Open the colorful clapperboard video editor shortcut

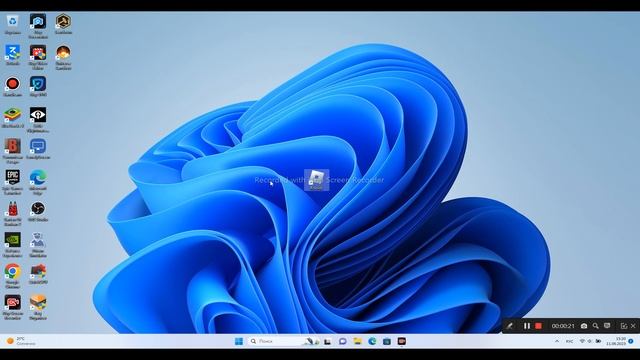click(38, 57)
